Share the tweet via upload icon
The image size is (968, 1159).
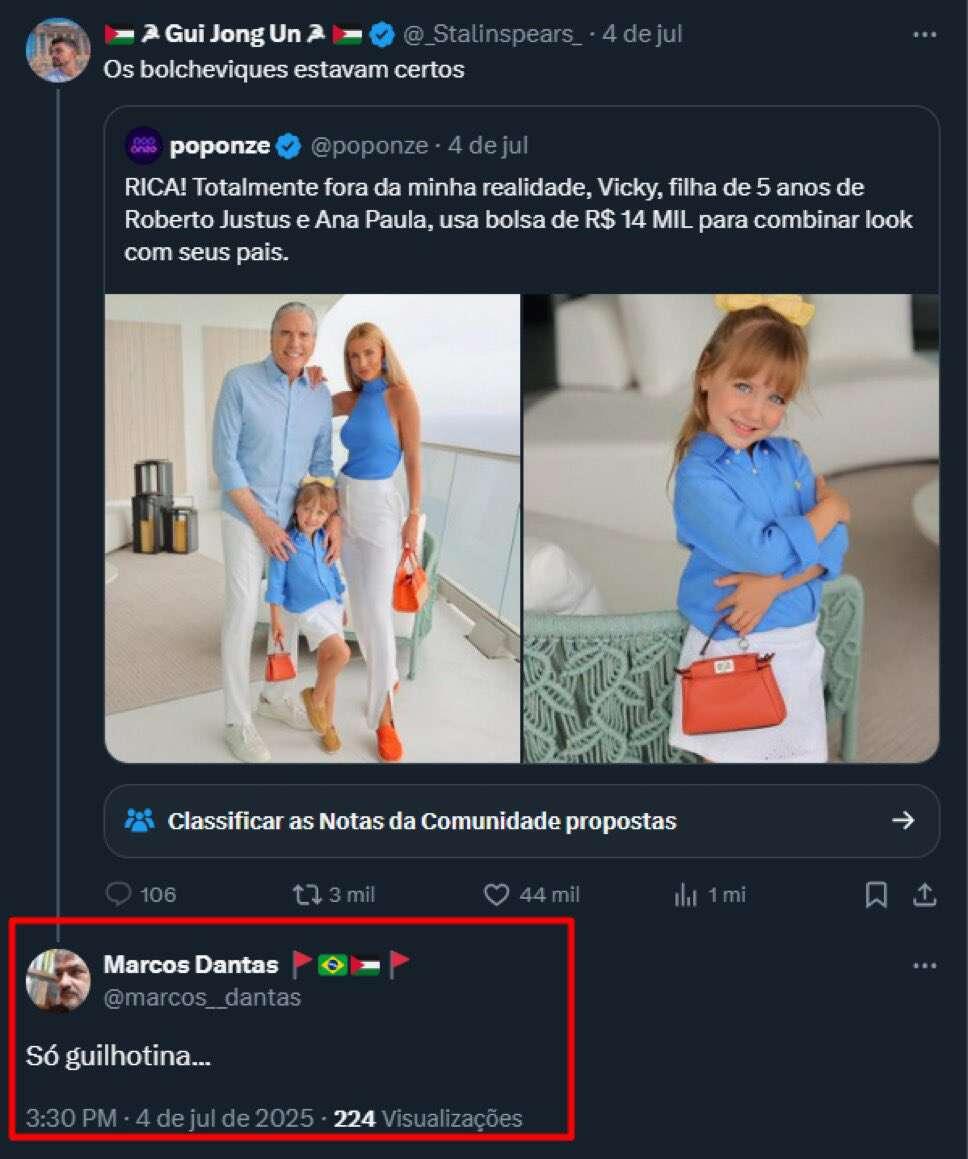click(924, 895)
